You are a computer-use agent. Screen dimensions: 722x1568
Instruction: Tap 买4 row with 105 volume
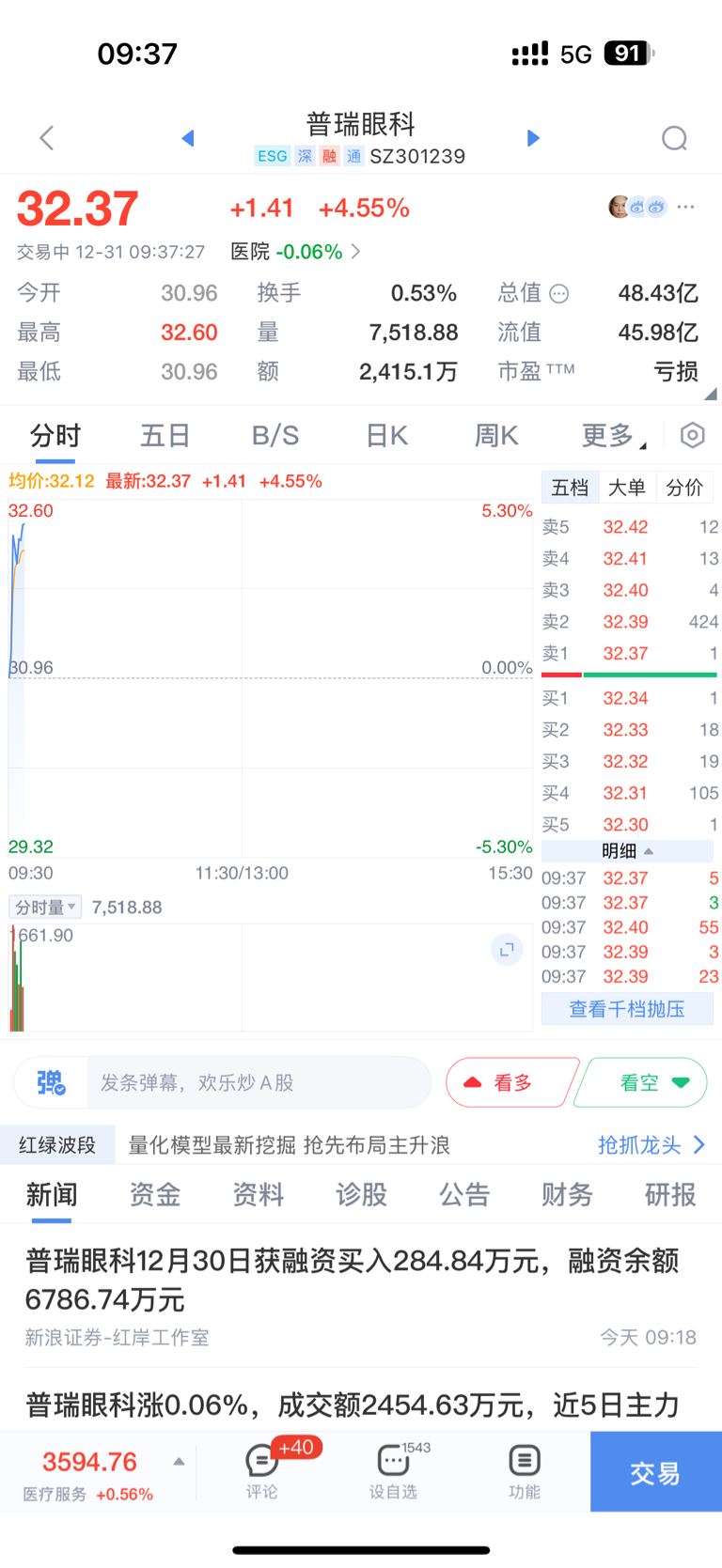(630, 793)
